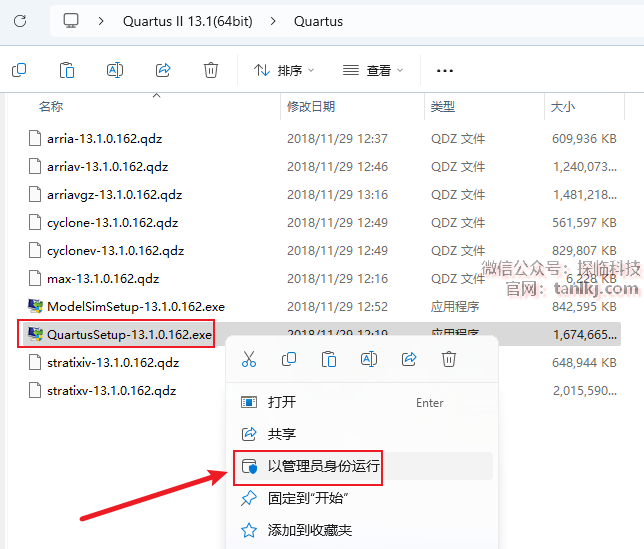Click Copy icon in context menu
The width and height of the screenshot is (644, 549).
[x=289, y=359]
